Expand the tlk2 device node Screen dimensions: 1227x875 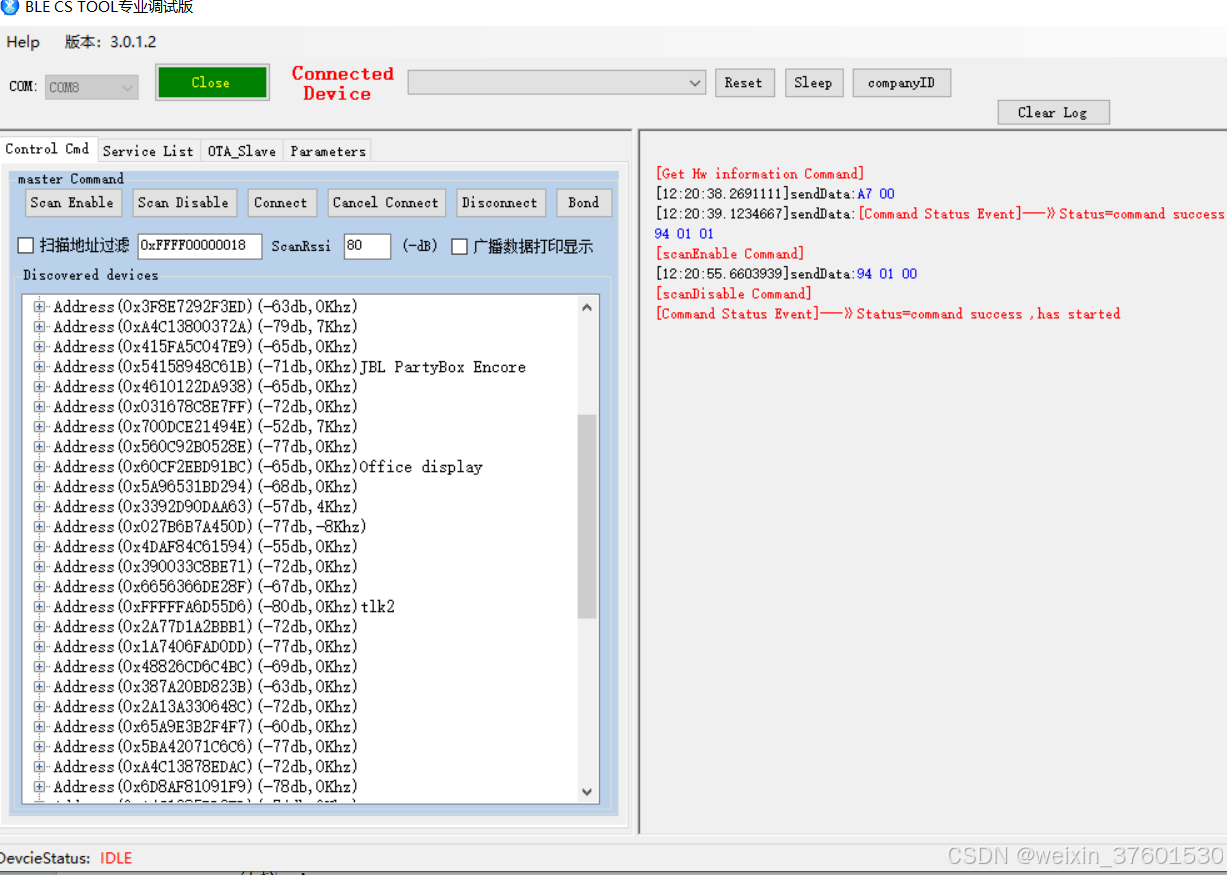point(39,607)
